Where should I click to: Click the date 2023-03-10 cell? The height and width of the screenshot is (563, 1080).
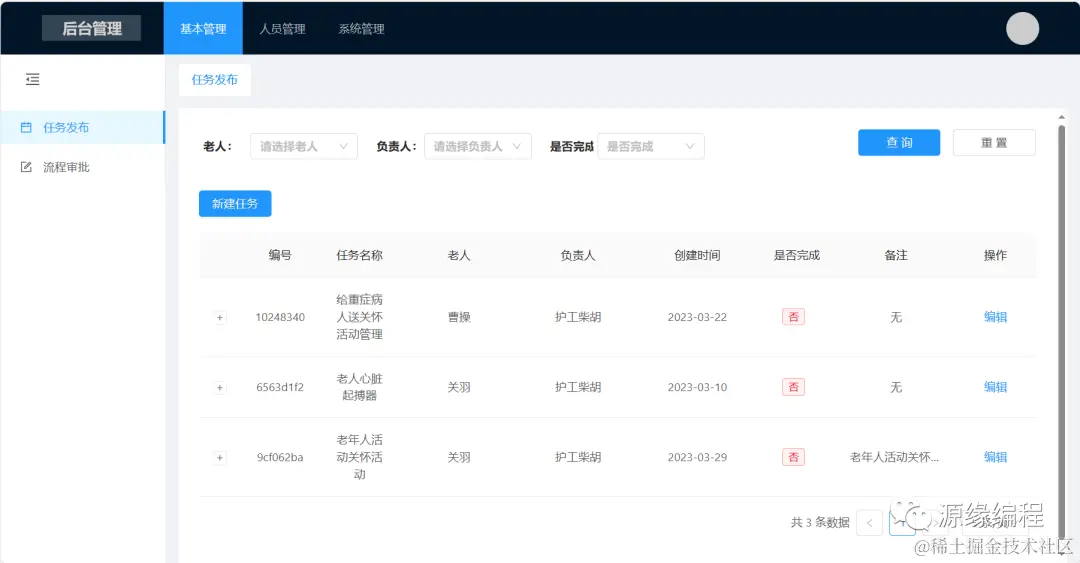pos(697,387)
